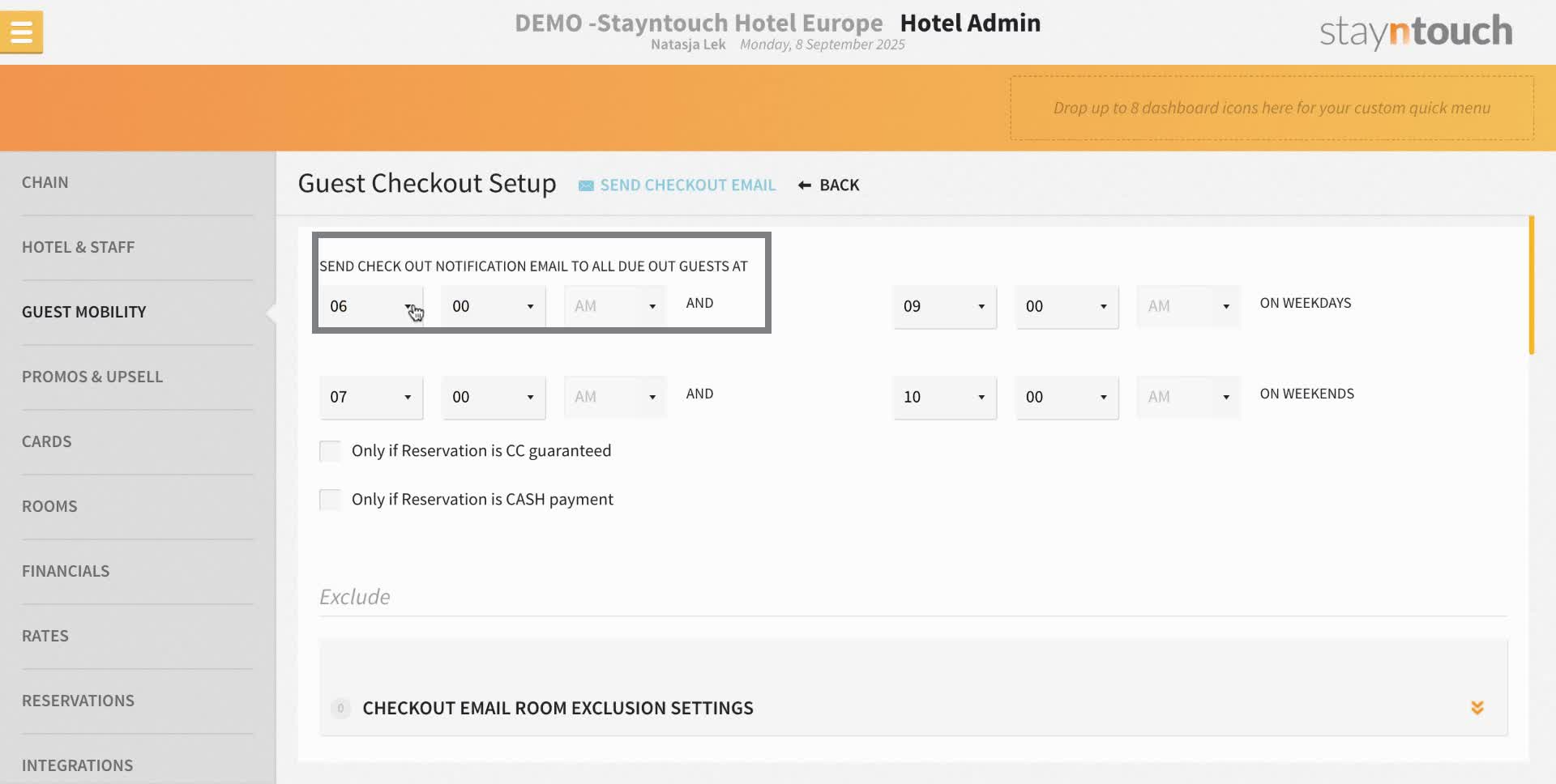The width and height of the screenshot is (1556, 784).
Task: Click the Back button at the top
Action: [x=840, y=185]
